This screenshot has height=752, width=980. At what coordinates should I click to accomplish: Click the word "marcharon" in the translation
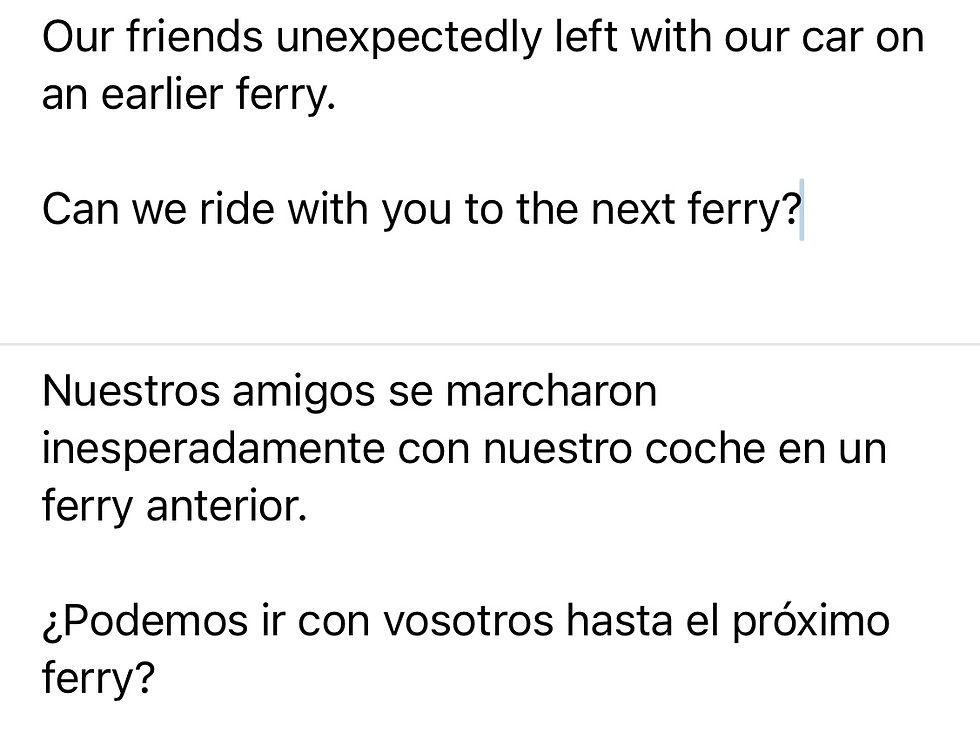(551, 391)
